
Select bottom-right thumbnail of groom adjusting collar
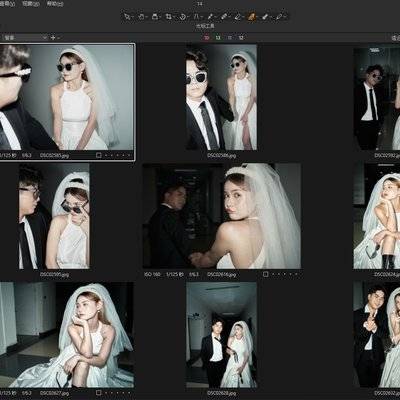pyautogui.click(x=377, y=335)
